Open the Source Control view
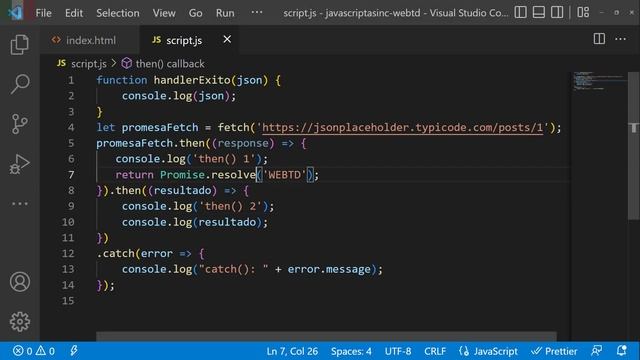This screenshot has width=640, height=360. point(20,124)
